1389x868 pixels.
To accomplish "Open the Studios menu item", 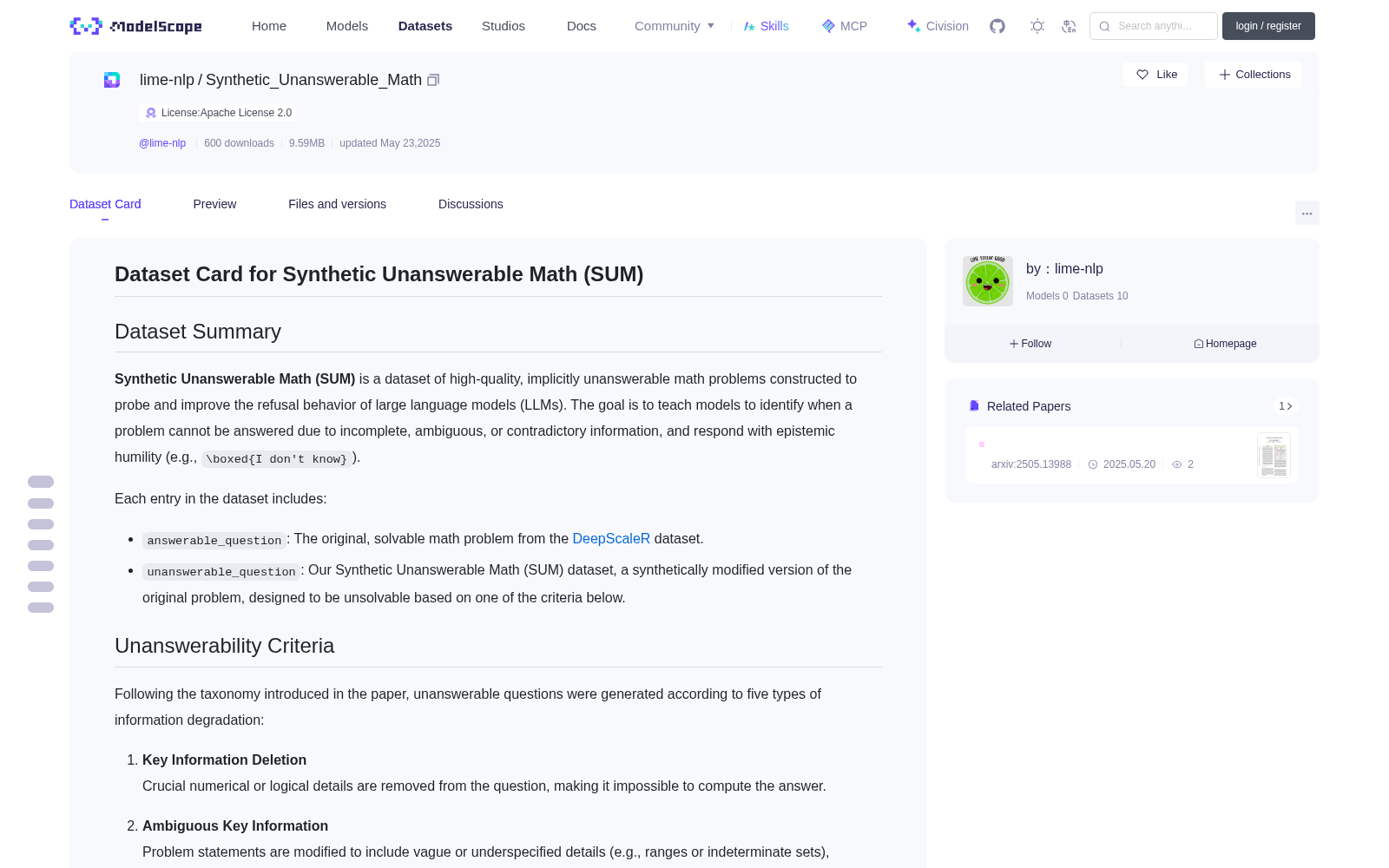I will pos(504,26).
